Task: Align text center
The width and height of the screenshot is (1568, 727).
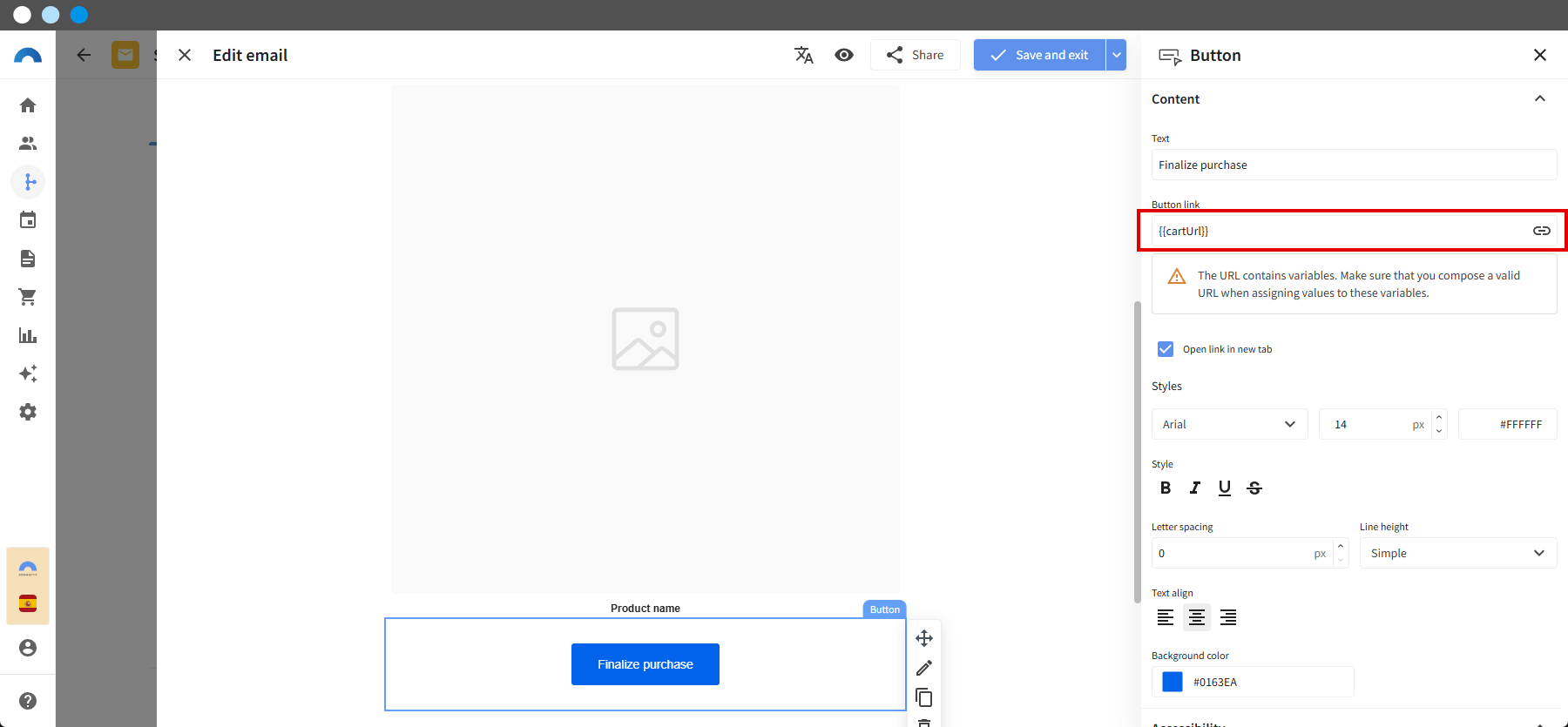Action: (x=1197, y=617)
